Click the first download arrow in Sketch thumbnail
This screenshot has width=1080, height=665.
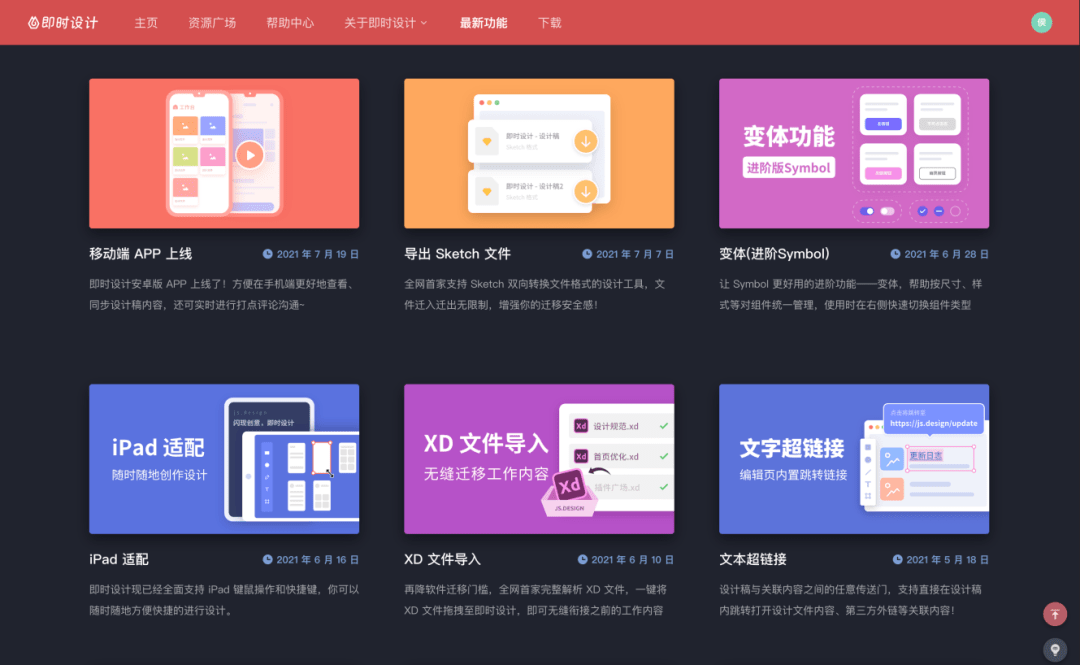585,141
